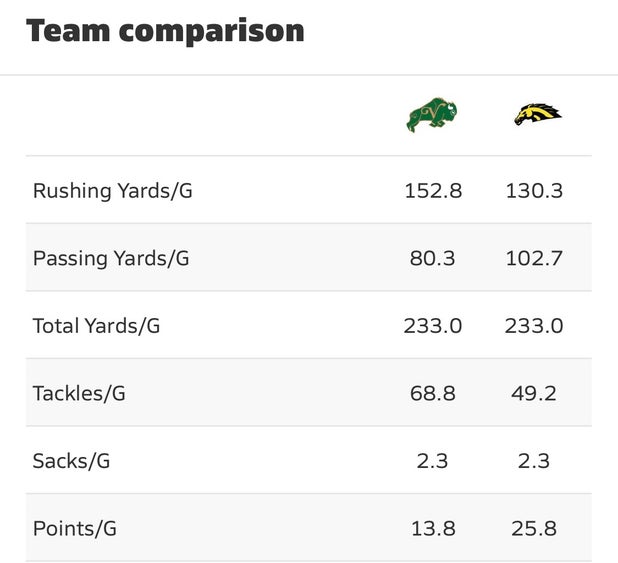618x563 pixels.
Task: Select the Sacks/G row label
Action: [x=71, y=461]
